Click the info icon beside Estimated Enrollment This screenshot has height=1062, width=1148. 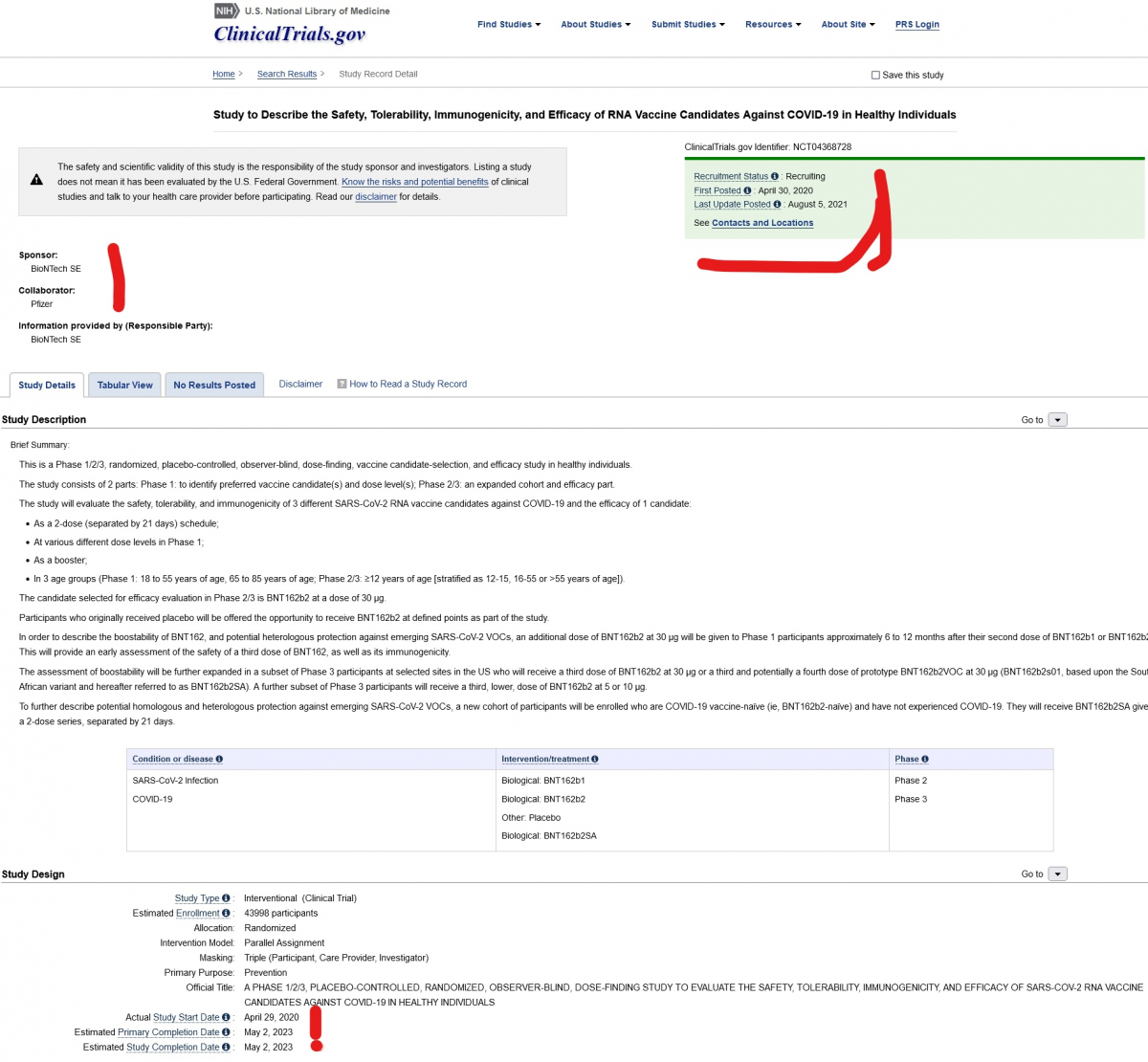coord(226,913)
